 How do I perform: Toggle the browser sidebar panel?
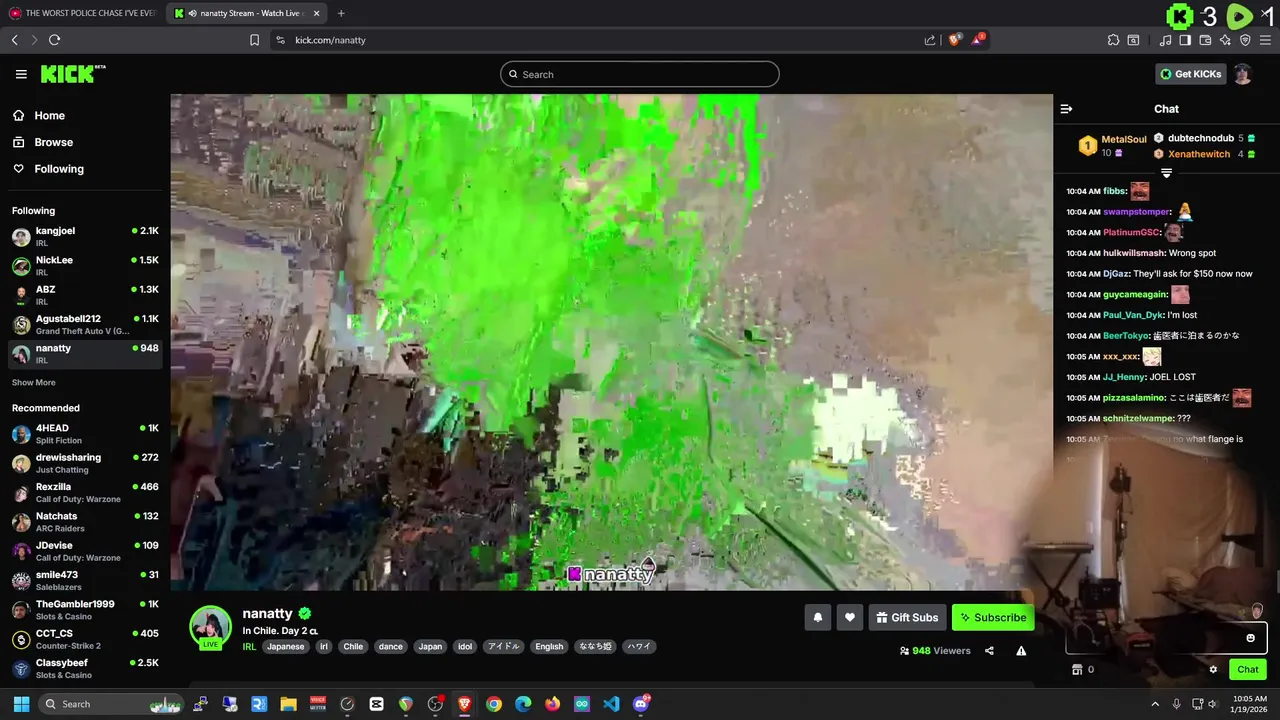point(1185,40)
